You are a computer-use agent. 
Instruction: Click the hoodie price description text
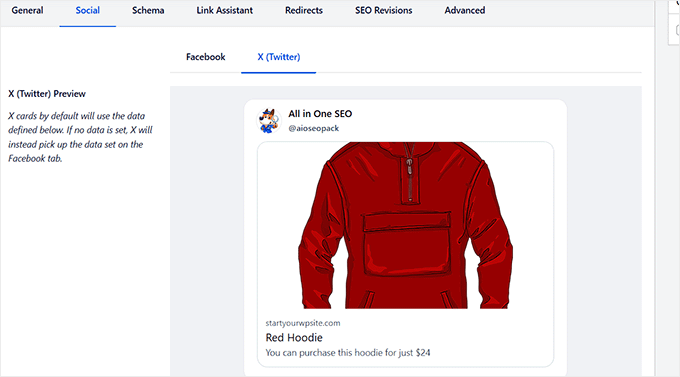point(348,353)
